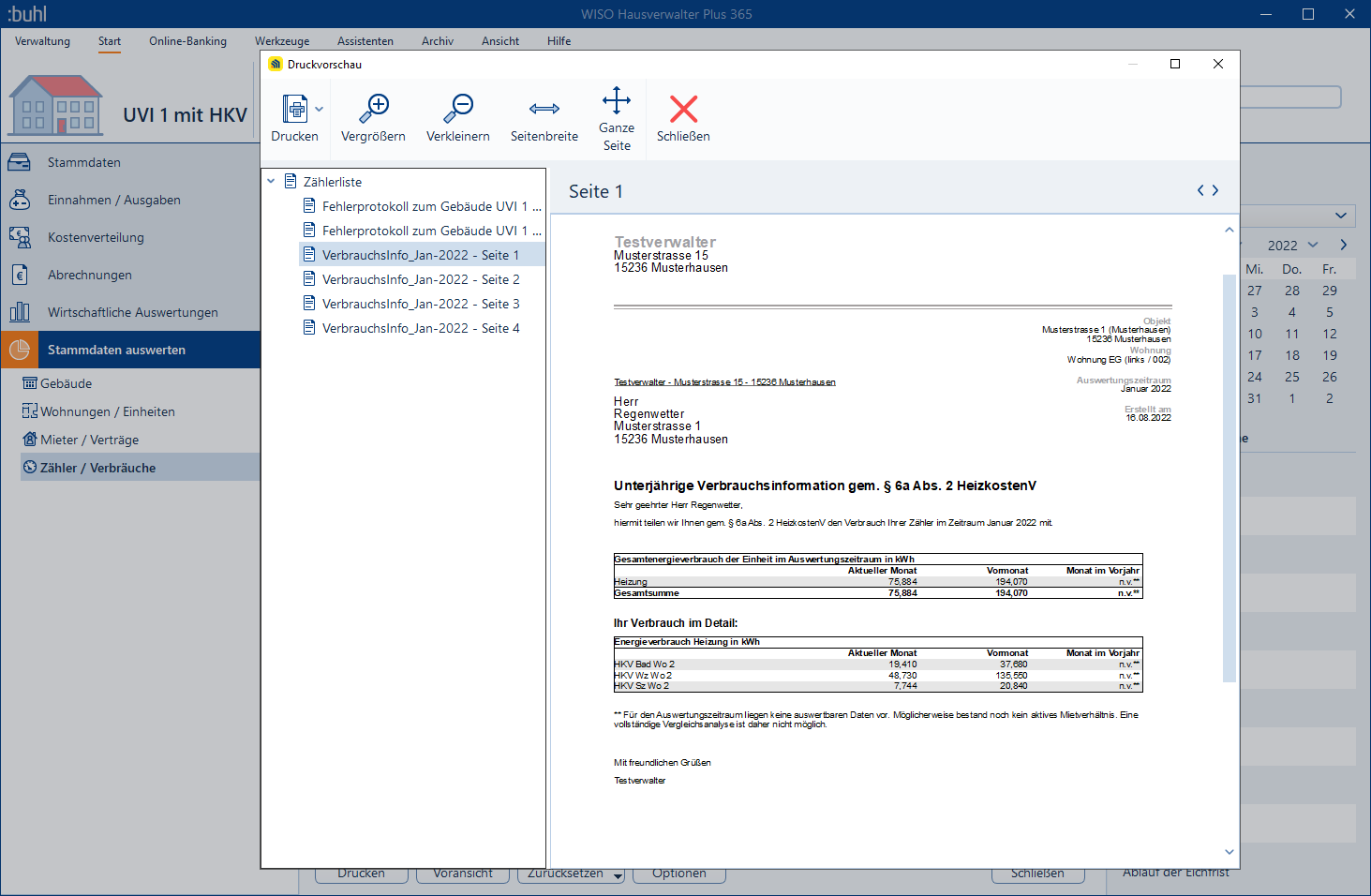
Task: Click the Drucken printer icon in Druckvorschau
Action: click(x=295, y=109)
